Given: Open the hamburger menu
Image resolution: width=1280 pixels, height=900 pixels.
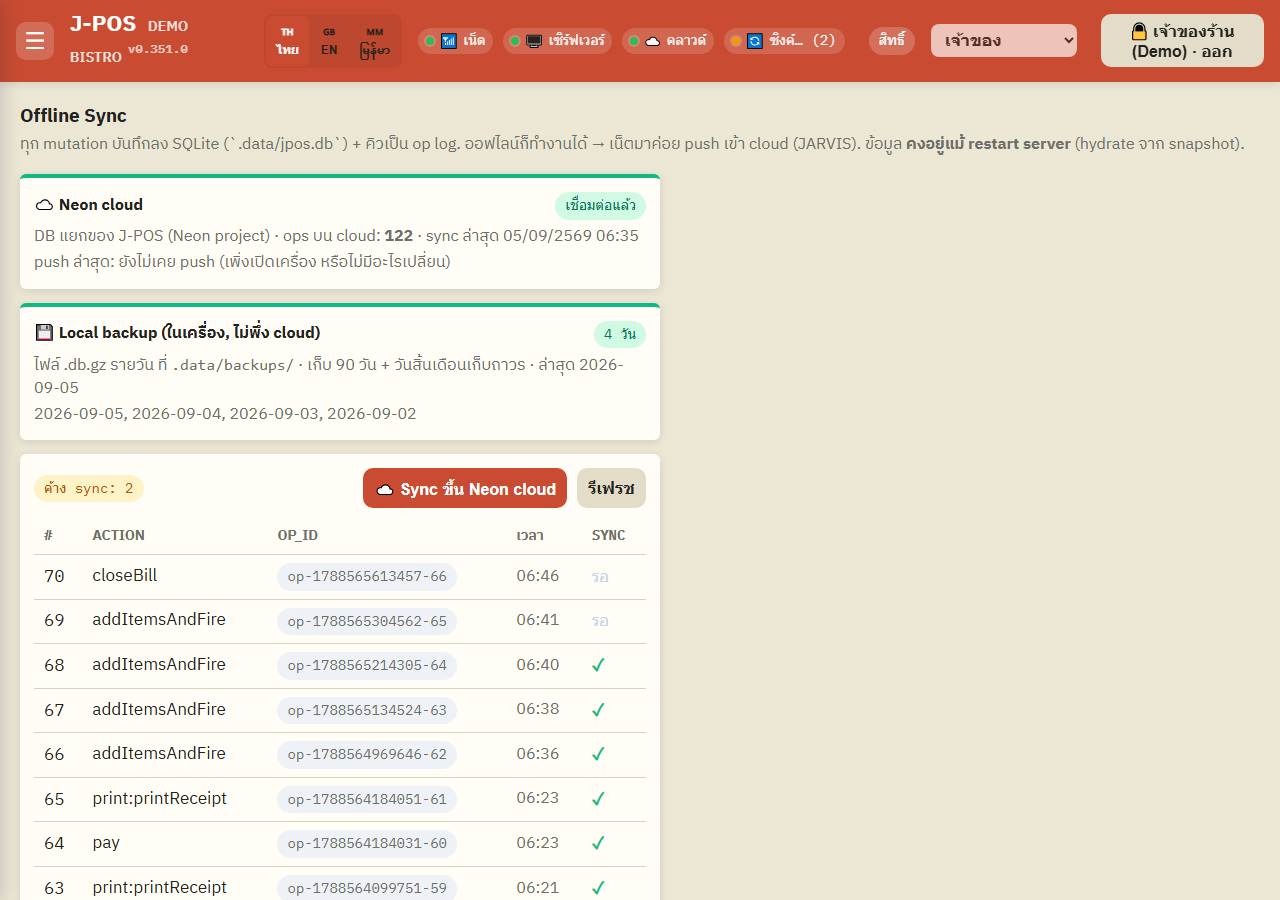Looking at the screenshot, I should tap(35, 41).
